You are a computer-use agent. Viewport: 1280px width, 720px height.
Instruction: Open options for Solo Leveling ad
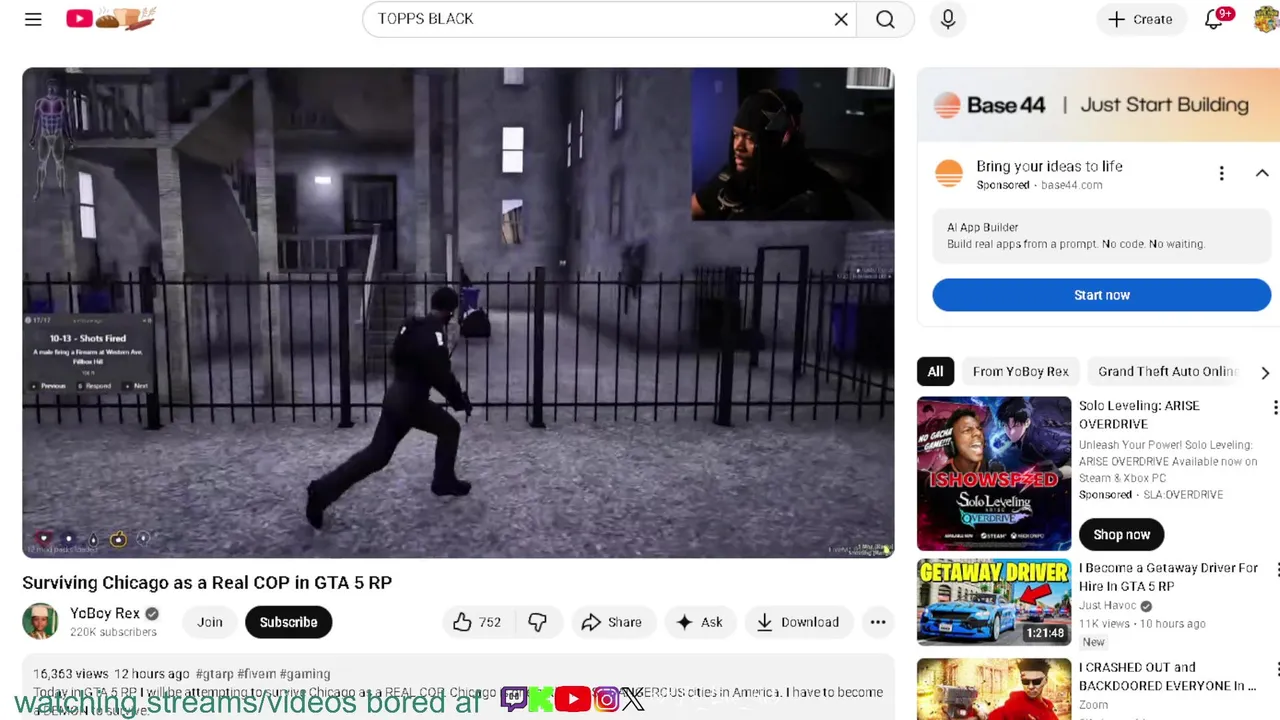[1275, 407]
